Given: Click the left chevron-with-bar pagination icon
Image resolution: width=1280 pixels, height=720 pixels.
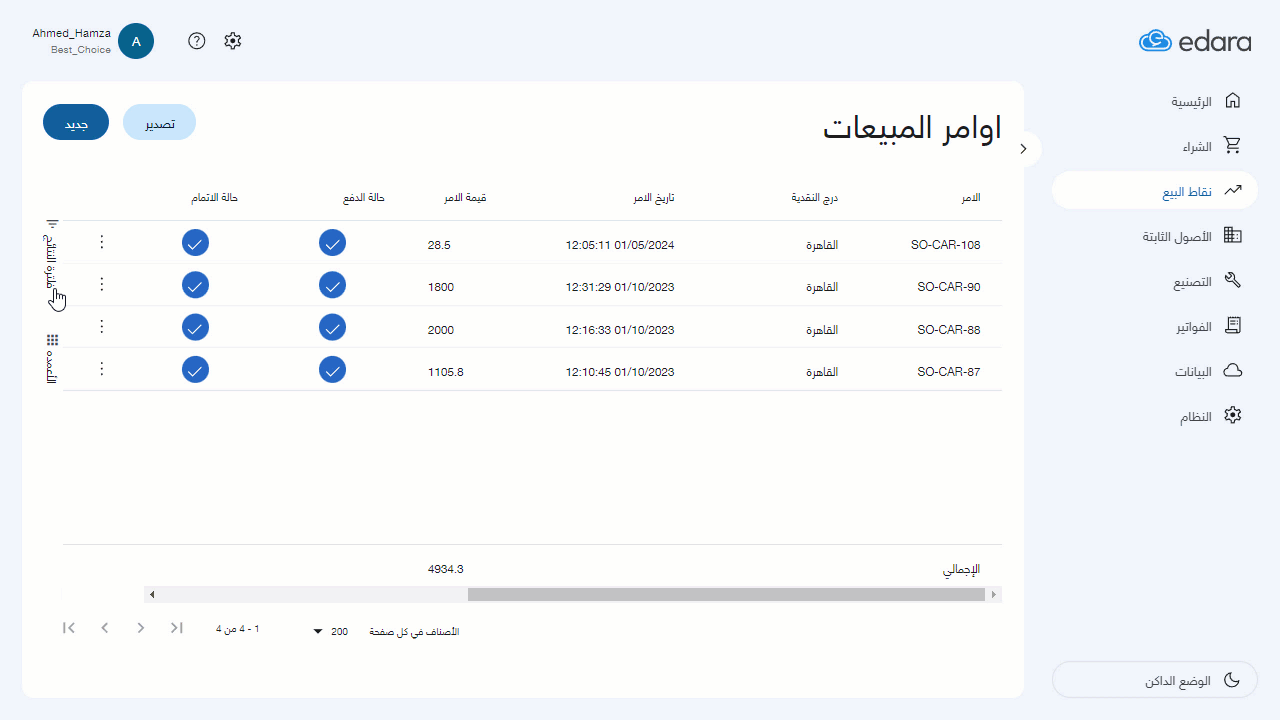Looking at the screenshot, I should 69,628.
